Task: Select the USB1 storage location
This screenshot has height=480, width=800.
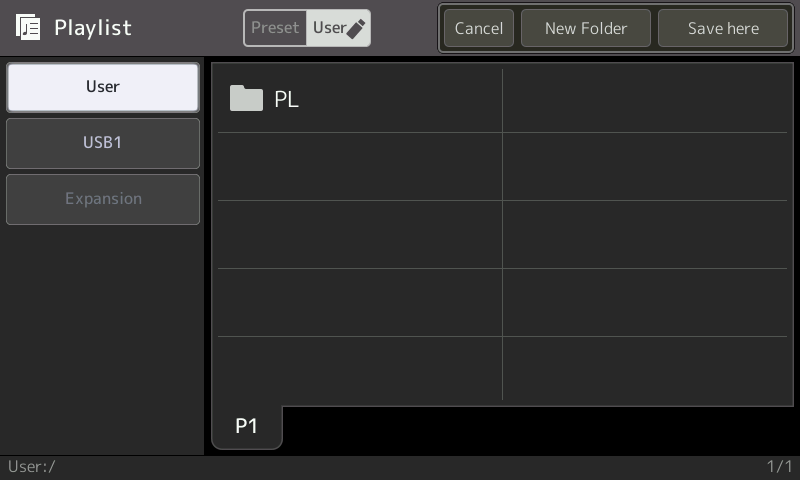Action: pos(103,143)
